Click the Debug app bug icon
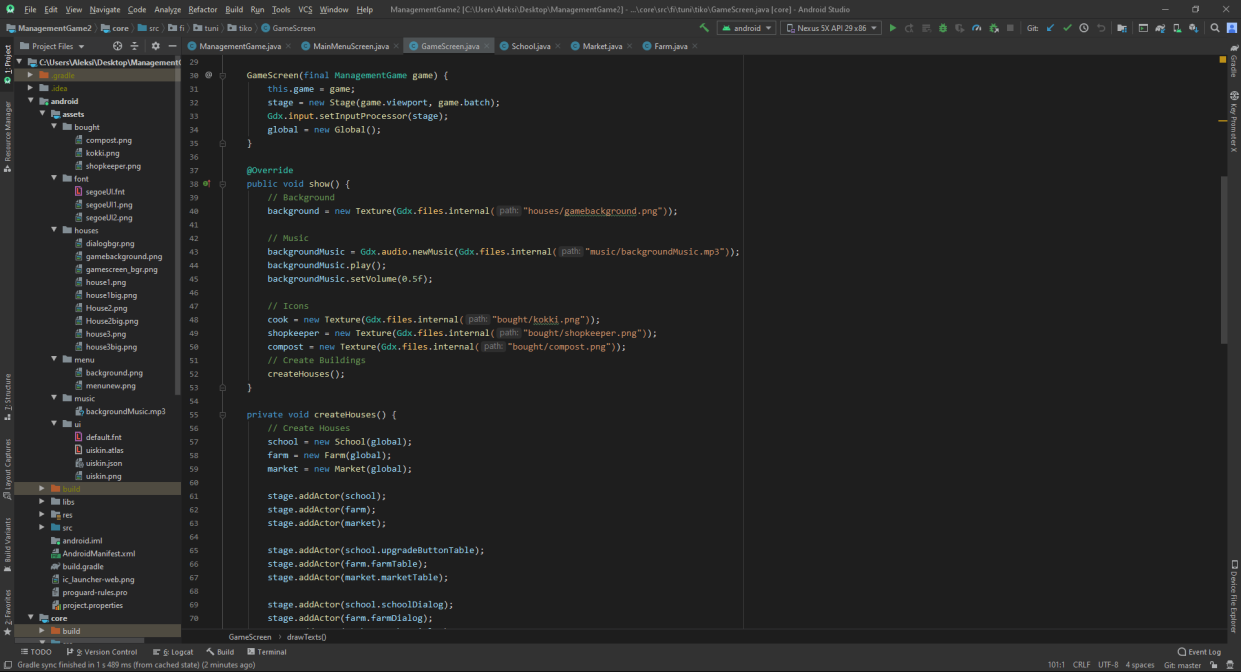 click(941, 28)
